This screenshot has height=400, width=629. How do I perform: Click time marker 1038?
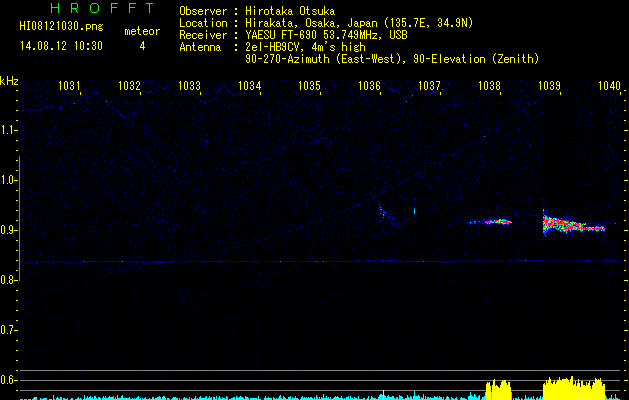(x=490, y=85)
